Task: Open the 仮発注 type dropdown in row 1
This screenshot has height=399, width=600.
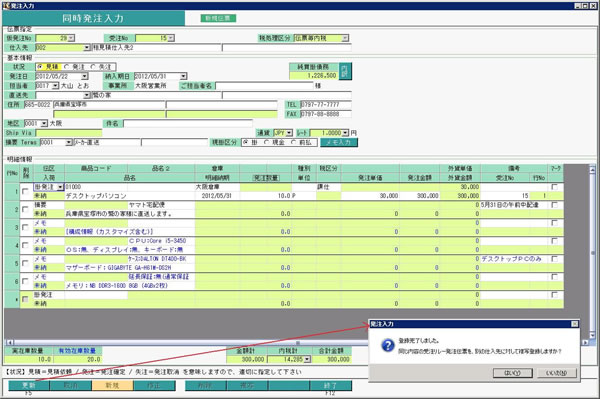Action: tap(60, 187)
